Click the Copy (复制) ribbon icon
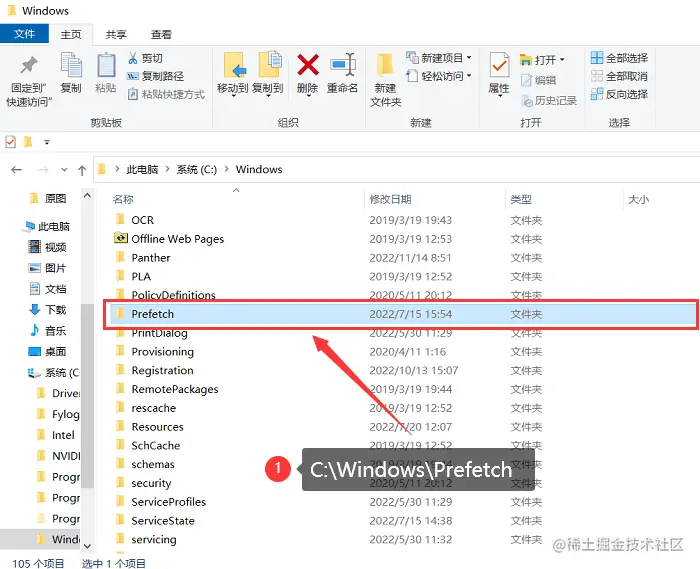The width and height of the screenshot is (700, 569). click(x=71, y=73)
